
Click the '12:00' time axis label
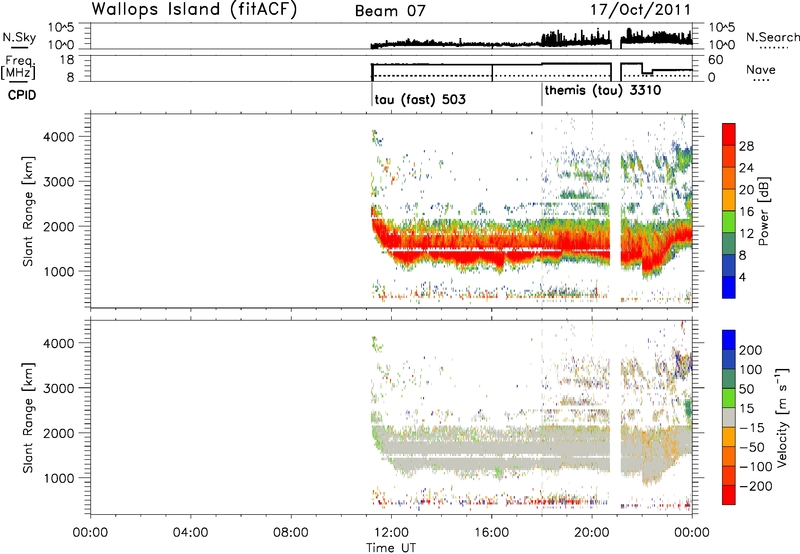391,533
